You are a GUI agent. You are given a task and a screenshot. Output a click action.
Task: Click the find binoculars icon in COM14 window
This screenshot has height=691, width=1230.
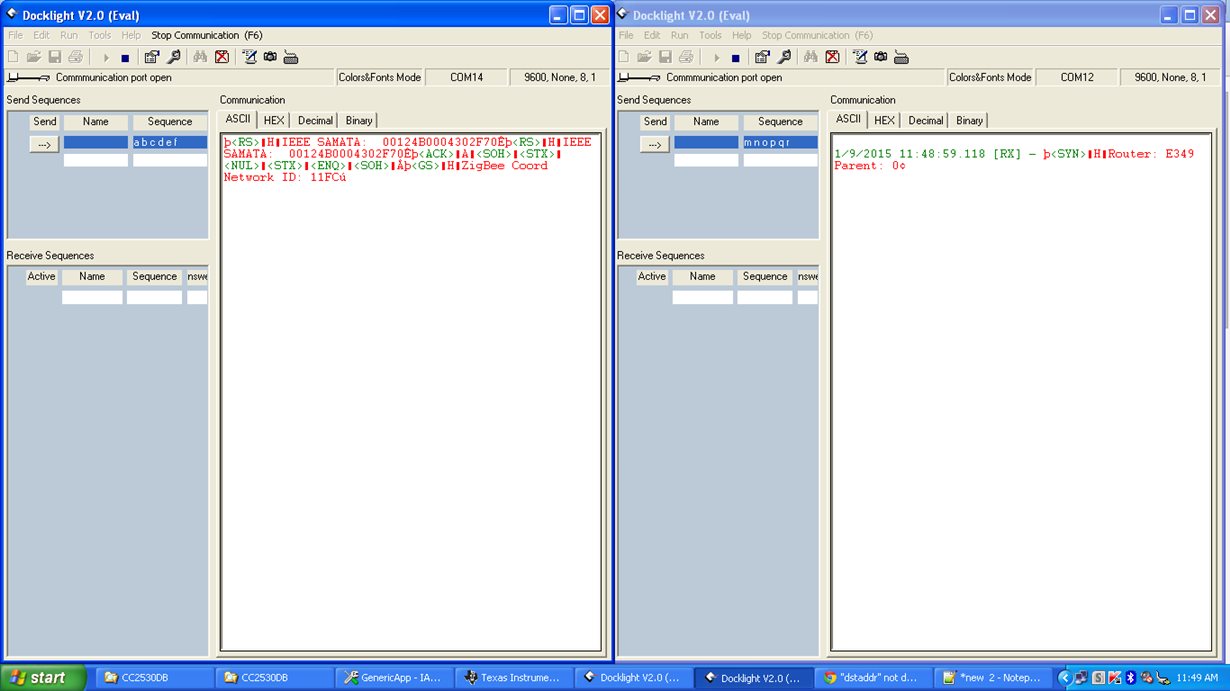[x=200, y=57]
